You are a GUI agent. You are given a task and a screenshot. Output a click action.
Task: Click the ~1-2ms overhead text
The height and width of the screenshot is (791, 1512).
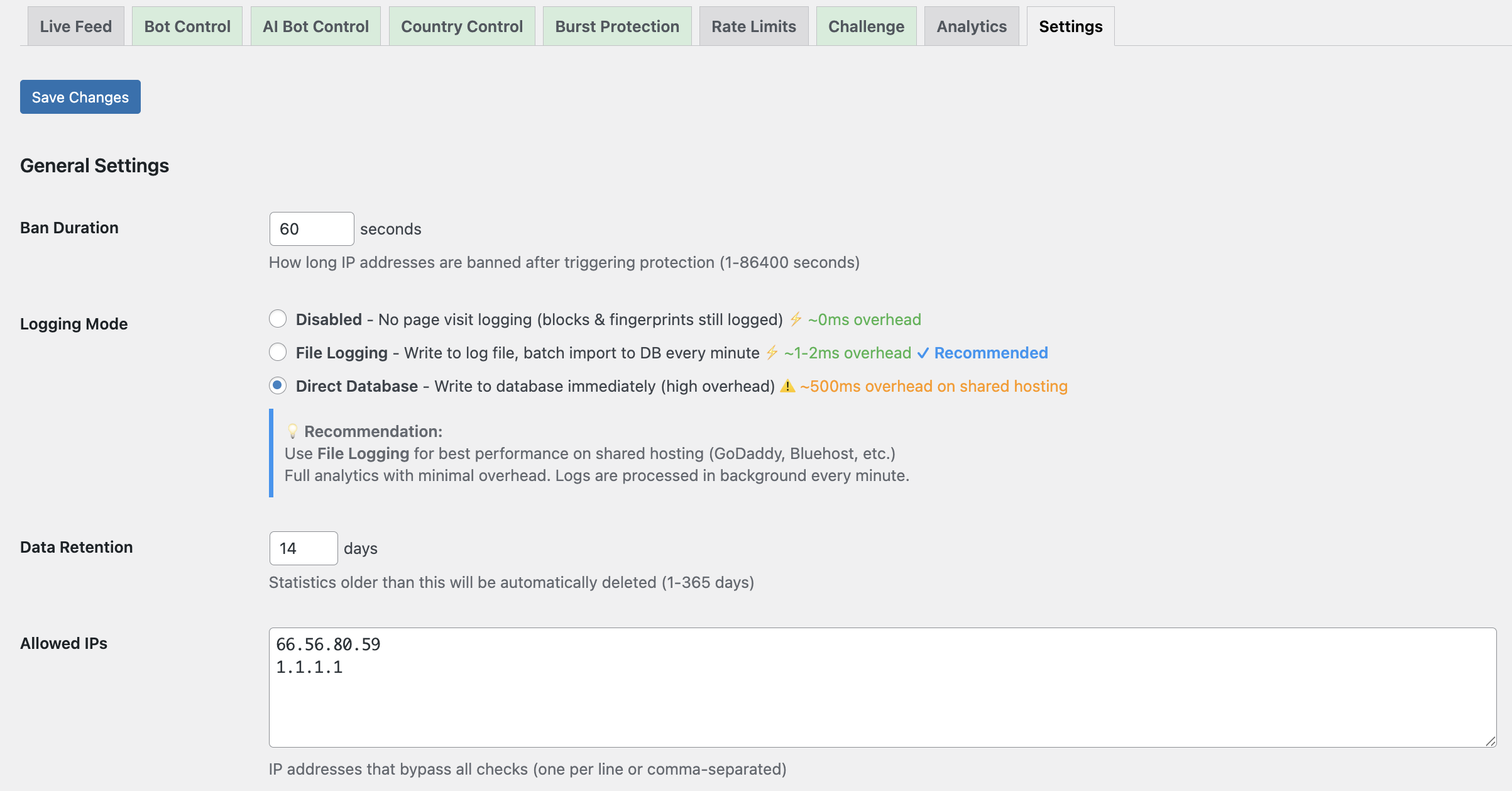(848, 353)
